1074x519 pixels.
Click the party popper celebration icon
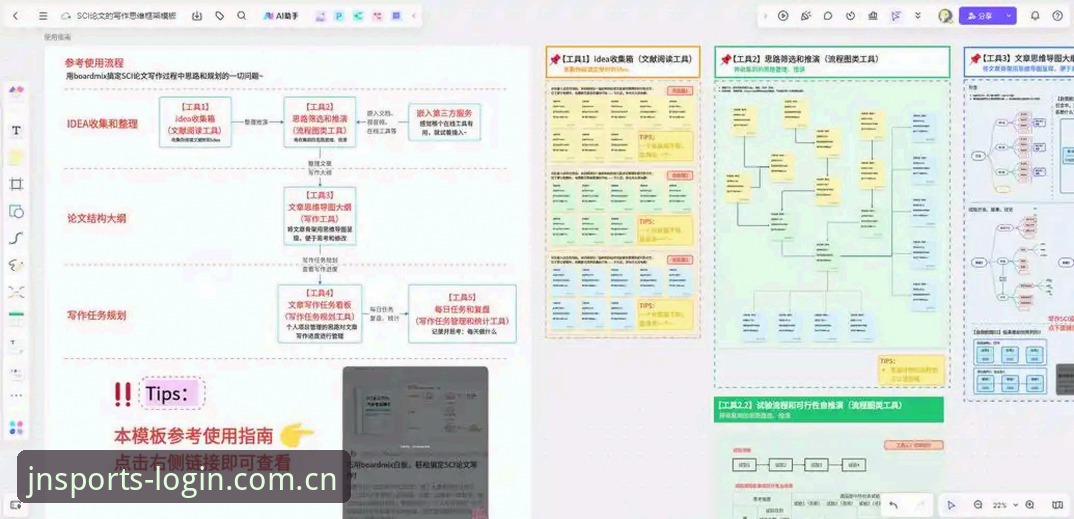coord(806,16)
